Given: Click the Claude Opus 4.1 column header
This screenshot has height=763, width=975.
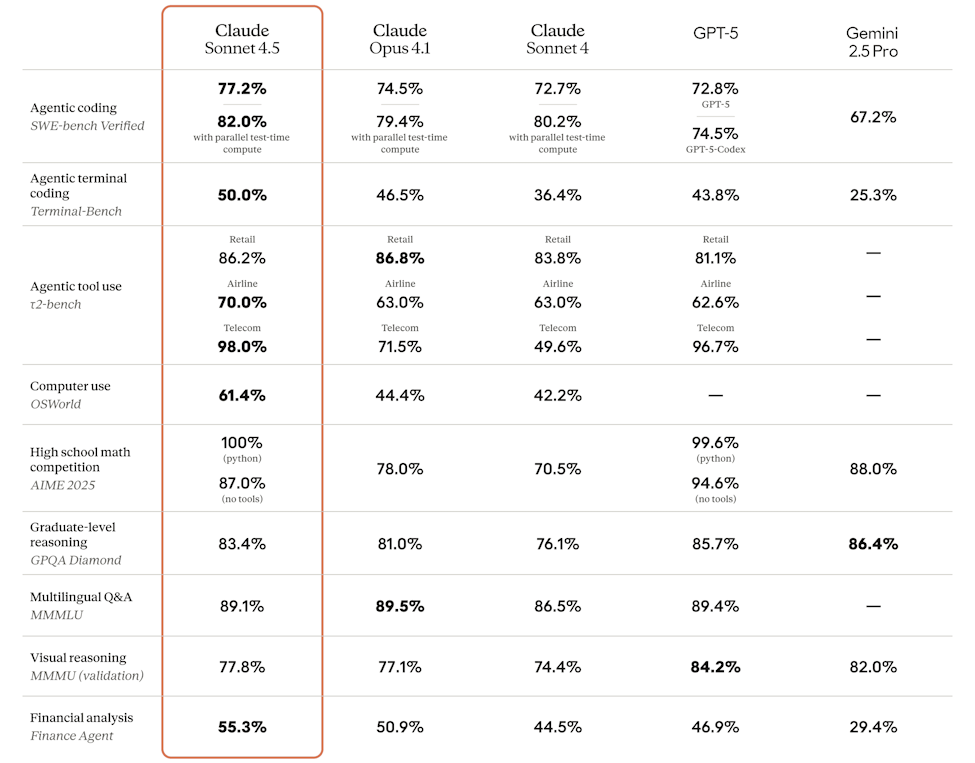Looking at the screenshot, I should click(x=399, y=39).
